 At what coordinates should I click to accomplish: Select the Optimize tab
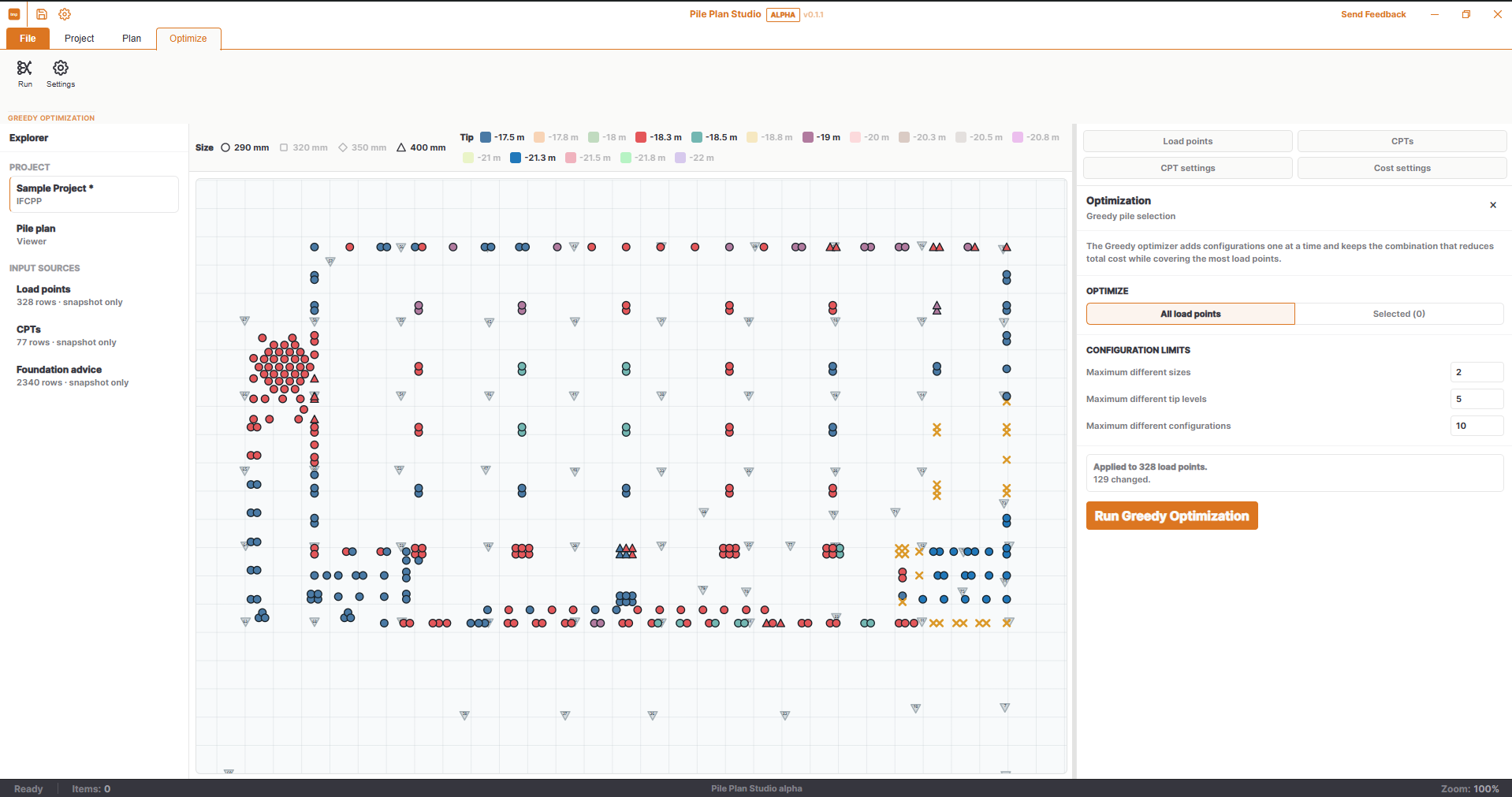(188, 38)
